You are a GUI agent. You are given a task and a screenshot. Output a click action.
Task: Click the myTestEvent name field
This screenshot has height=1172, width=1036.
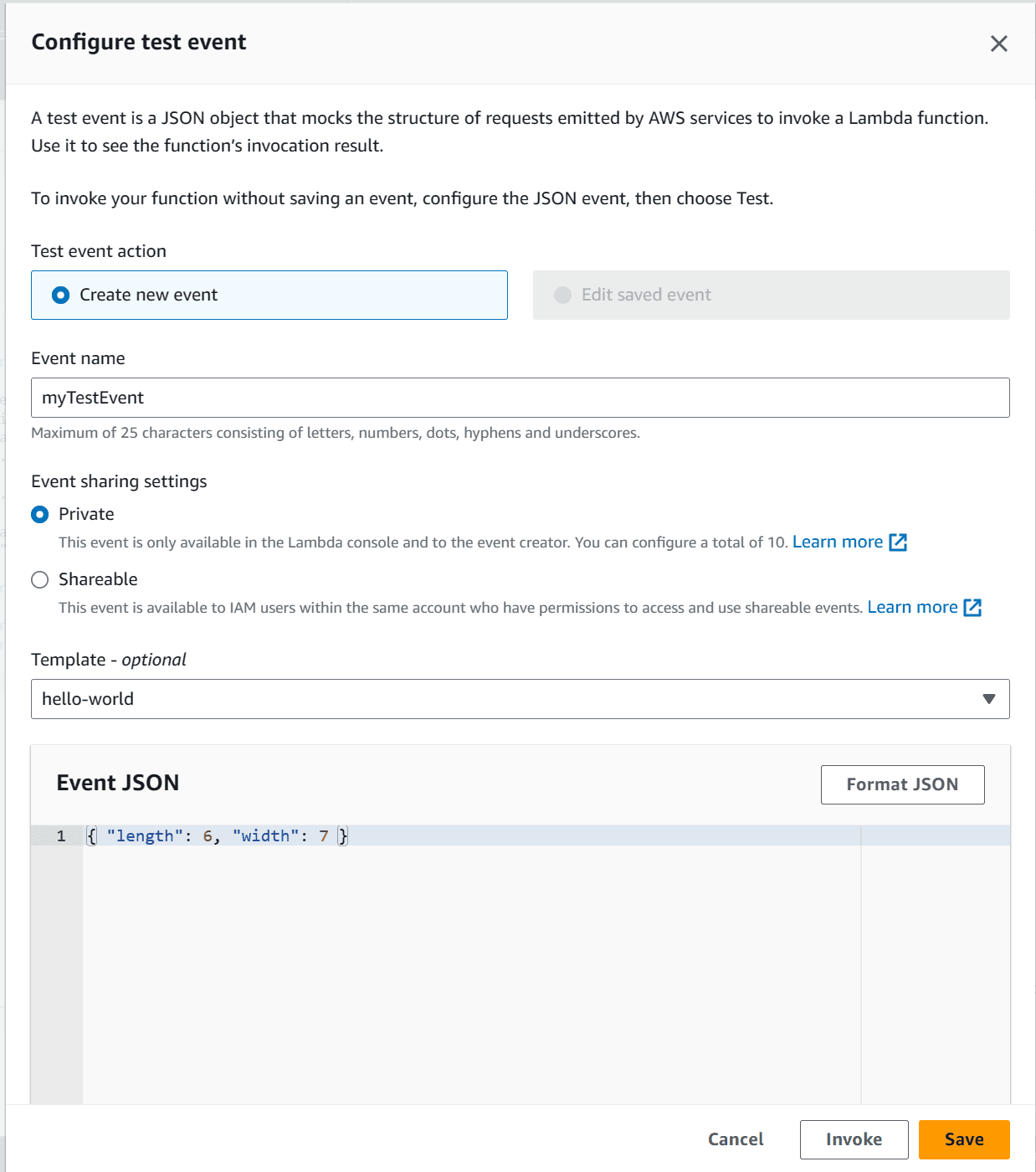519,398
